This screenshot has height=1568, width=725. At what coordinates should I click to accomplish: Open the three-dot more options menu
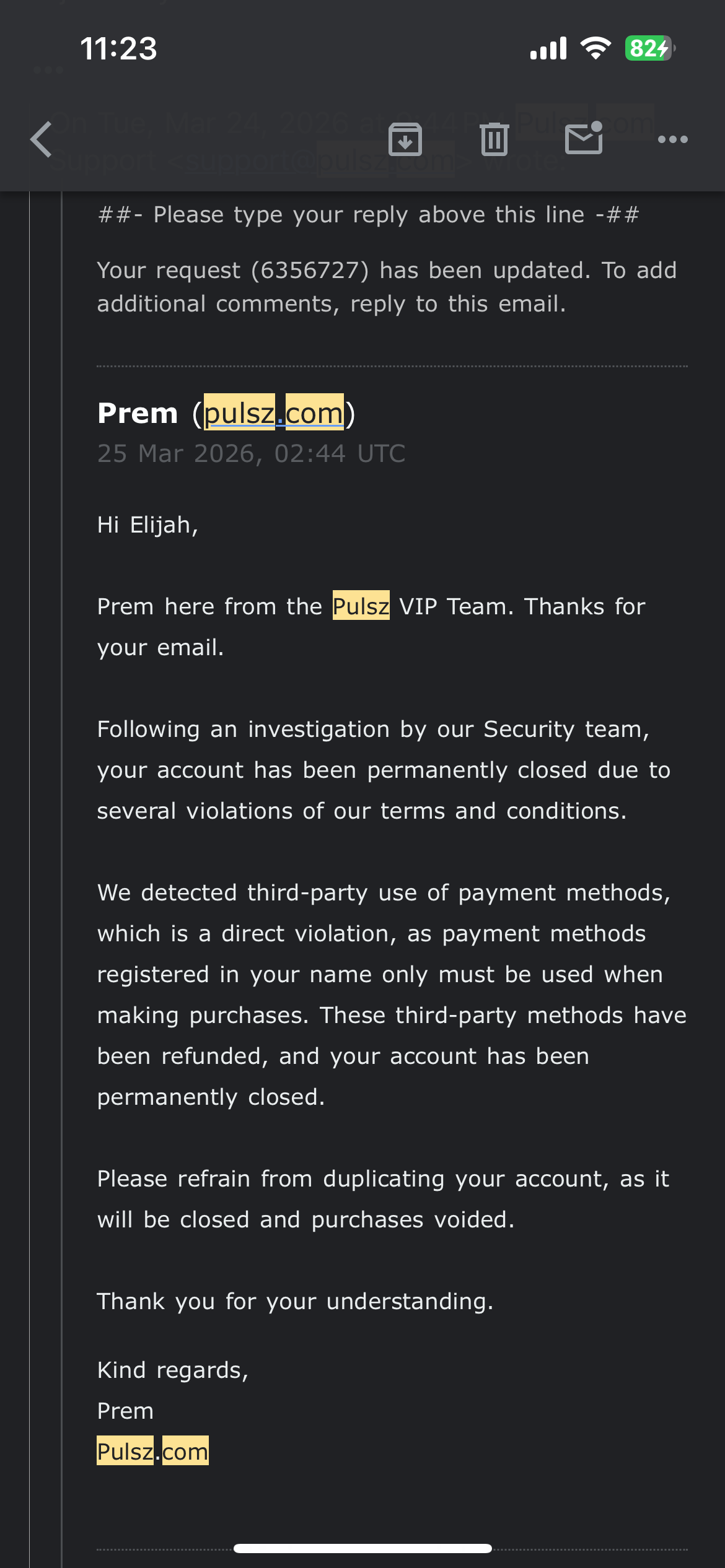click(x=672, y=139)
